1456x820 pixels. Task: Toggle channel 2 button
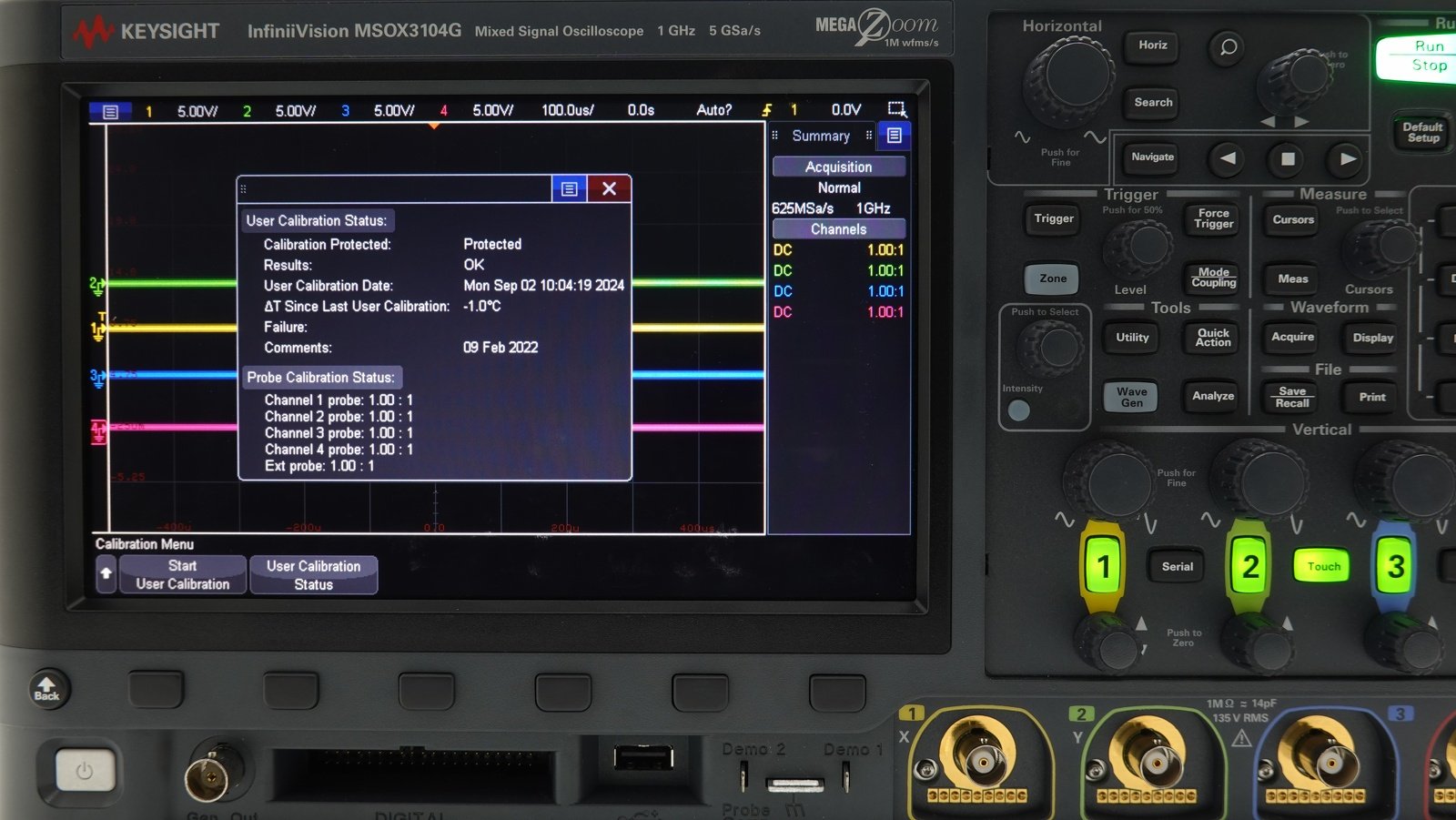click(x=1250, y=567)
